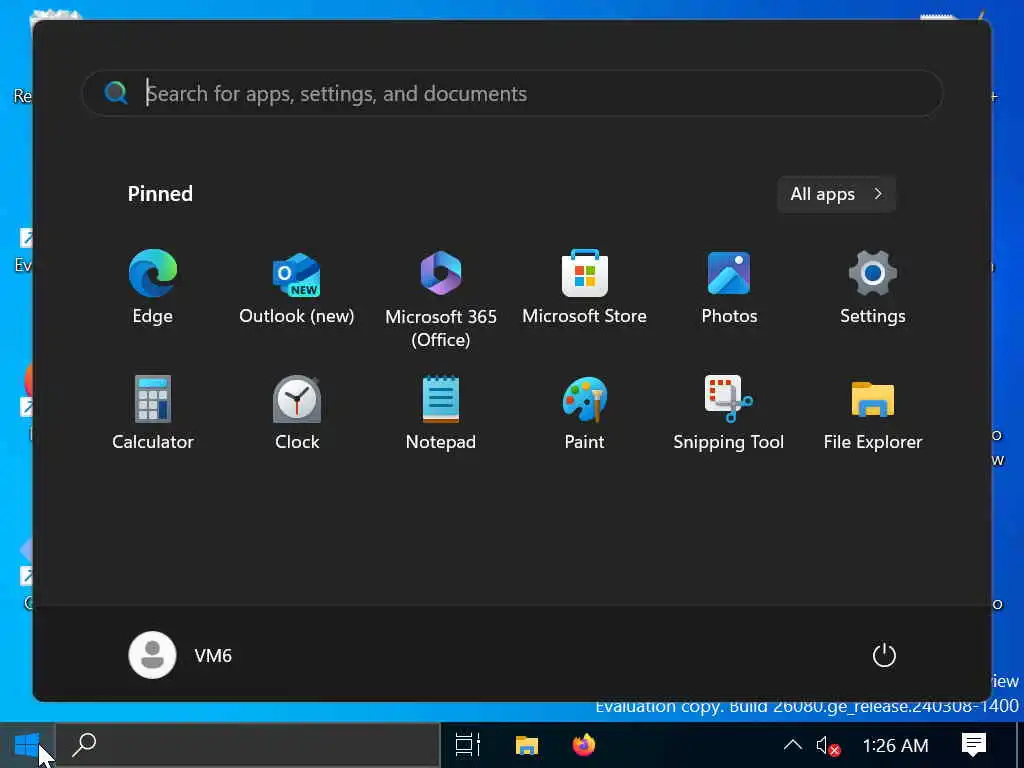
Task: Open Microsoft Store pinned app
Action: 584,286
